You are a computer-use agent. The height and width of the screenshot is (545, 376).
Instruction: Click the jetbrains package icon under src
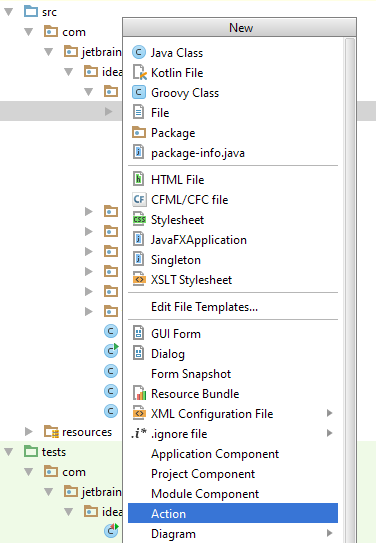71,52
